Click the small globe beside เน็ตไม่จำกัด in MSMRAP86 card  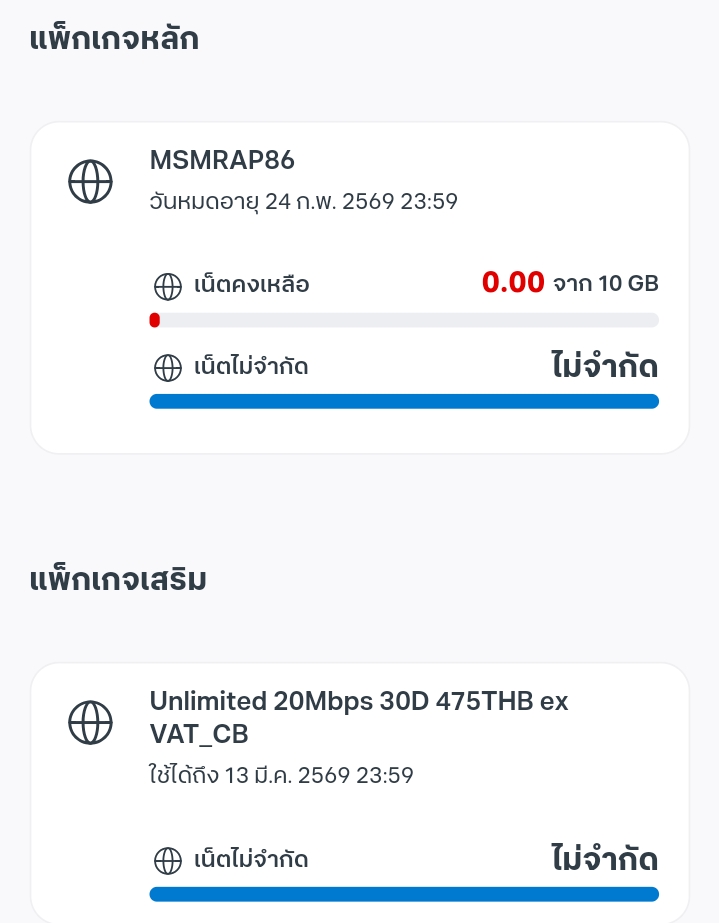point(167,367)
